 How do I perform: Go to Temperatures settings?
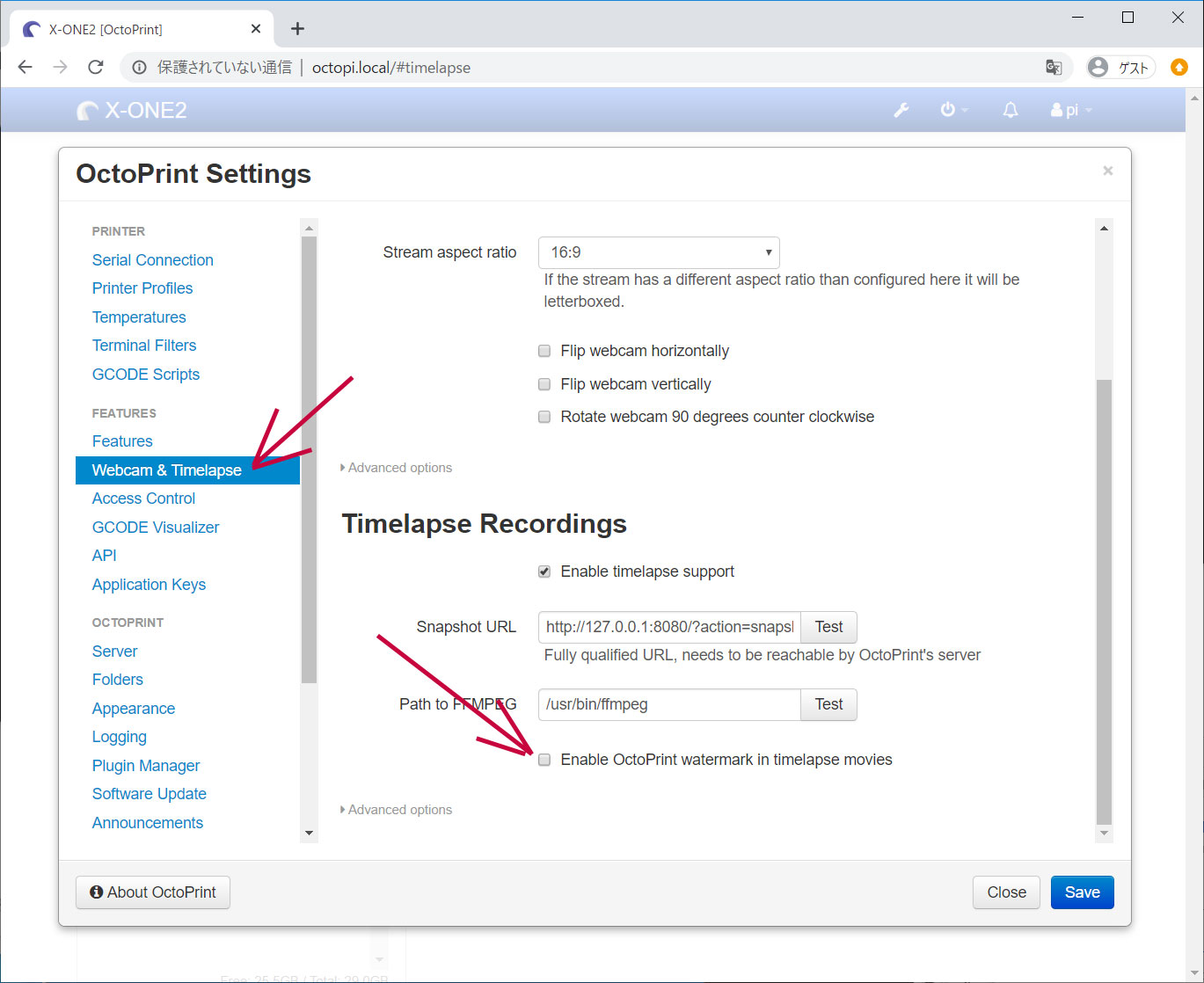pos(139,317)
